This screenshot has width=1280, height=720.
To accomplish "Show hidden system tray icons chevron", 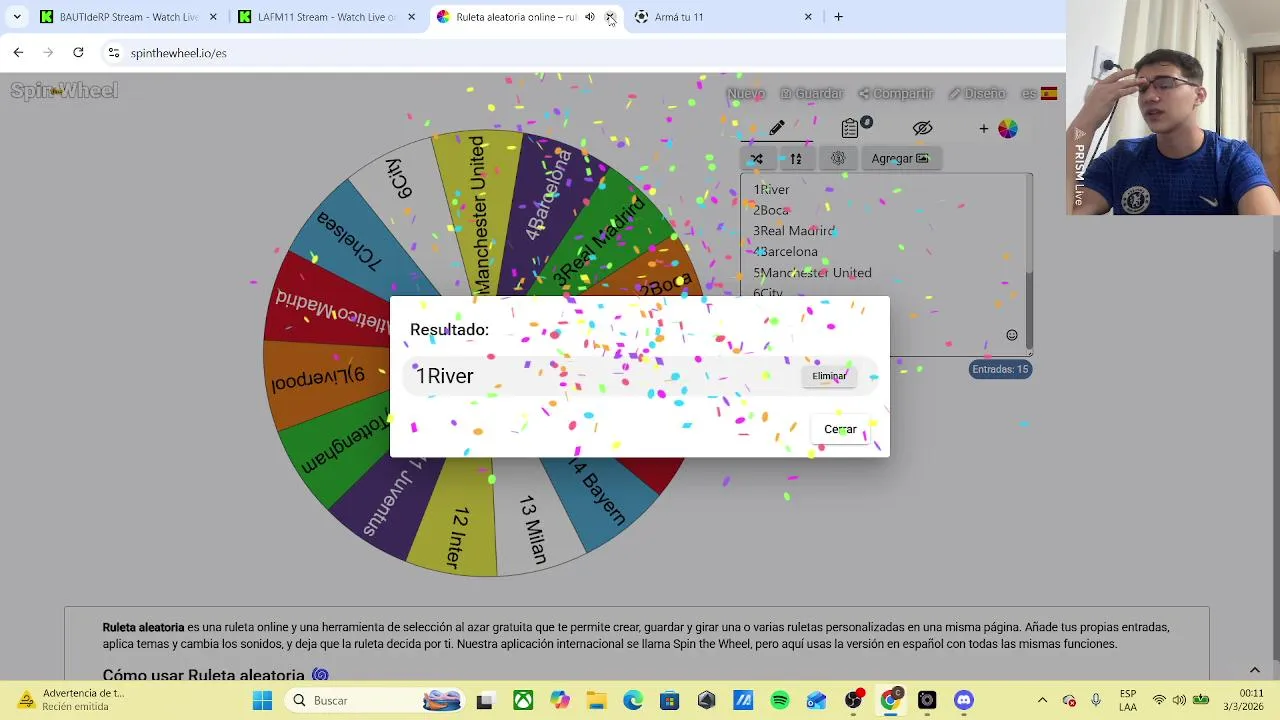I will click(x=1042, y=700).
